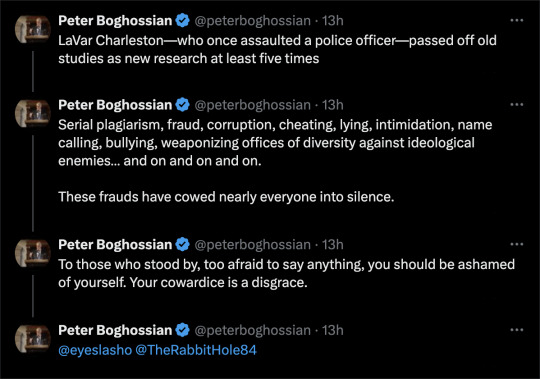Open more options on first tweet

517,20
